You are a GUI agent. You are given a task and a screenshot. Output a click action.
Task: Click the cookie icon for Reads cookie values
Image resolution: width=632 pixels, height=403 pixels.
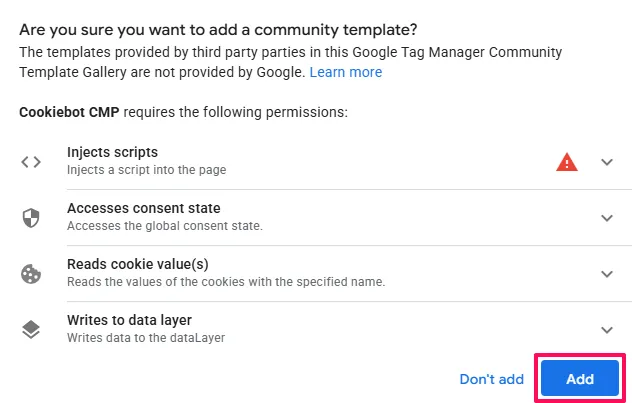pos(31,274)
